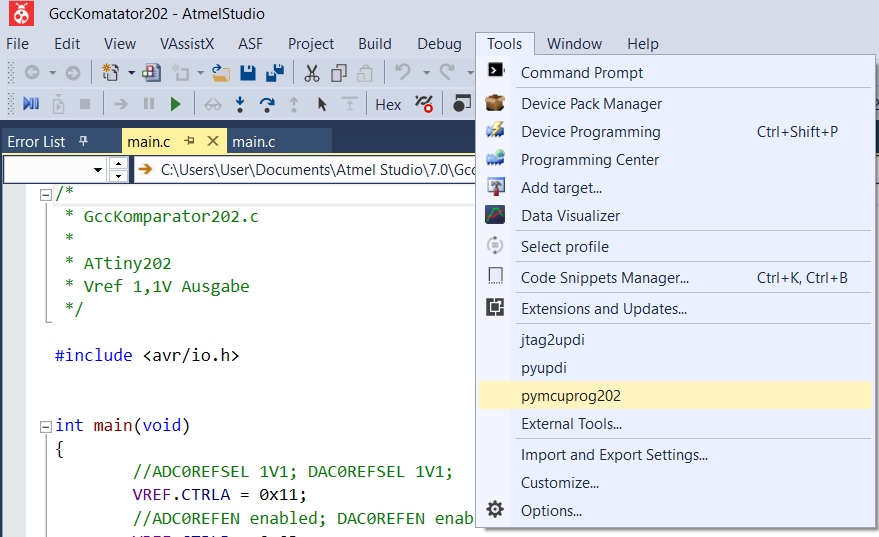
Task: Click the Cut scissors icon
Action: pyautogui.click(x=311, y=73)
